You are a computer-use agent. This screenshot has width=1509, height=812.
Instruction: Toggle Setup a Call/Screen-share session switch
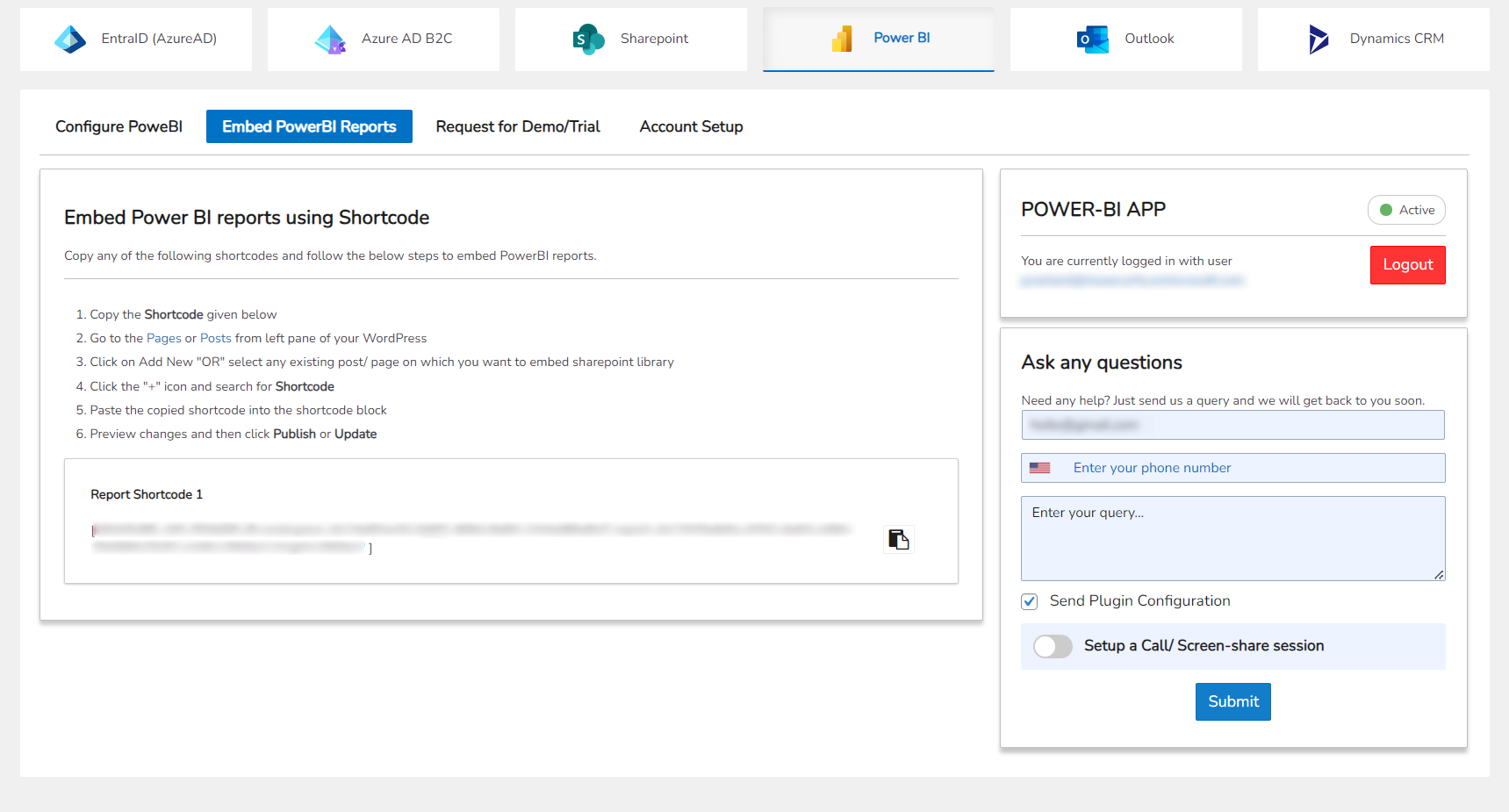pyautogui.click(x=1053, y=646)
